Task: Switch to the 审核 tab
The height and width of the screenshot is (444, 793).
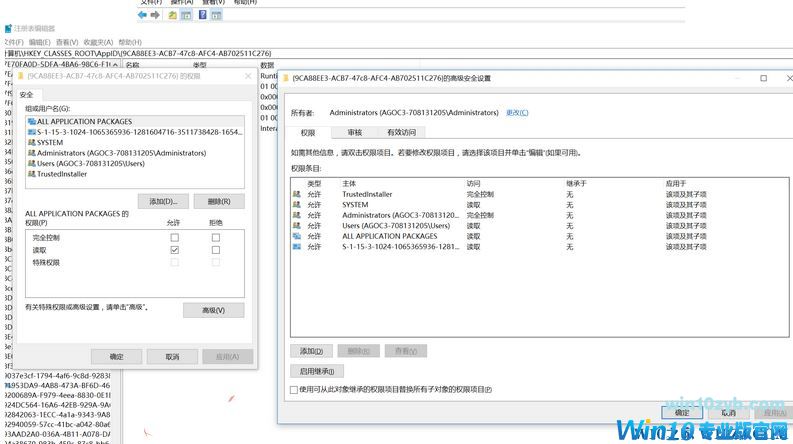Action: 354,132
